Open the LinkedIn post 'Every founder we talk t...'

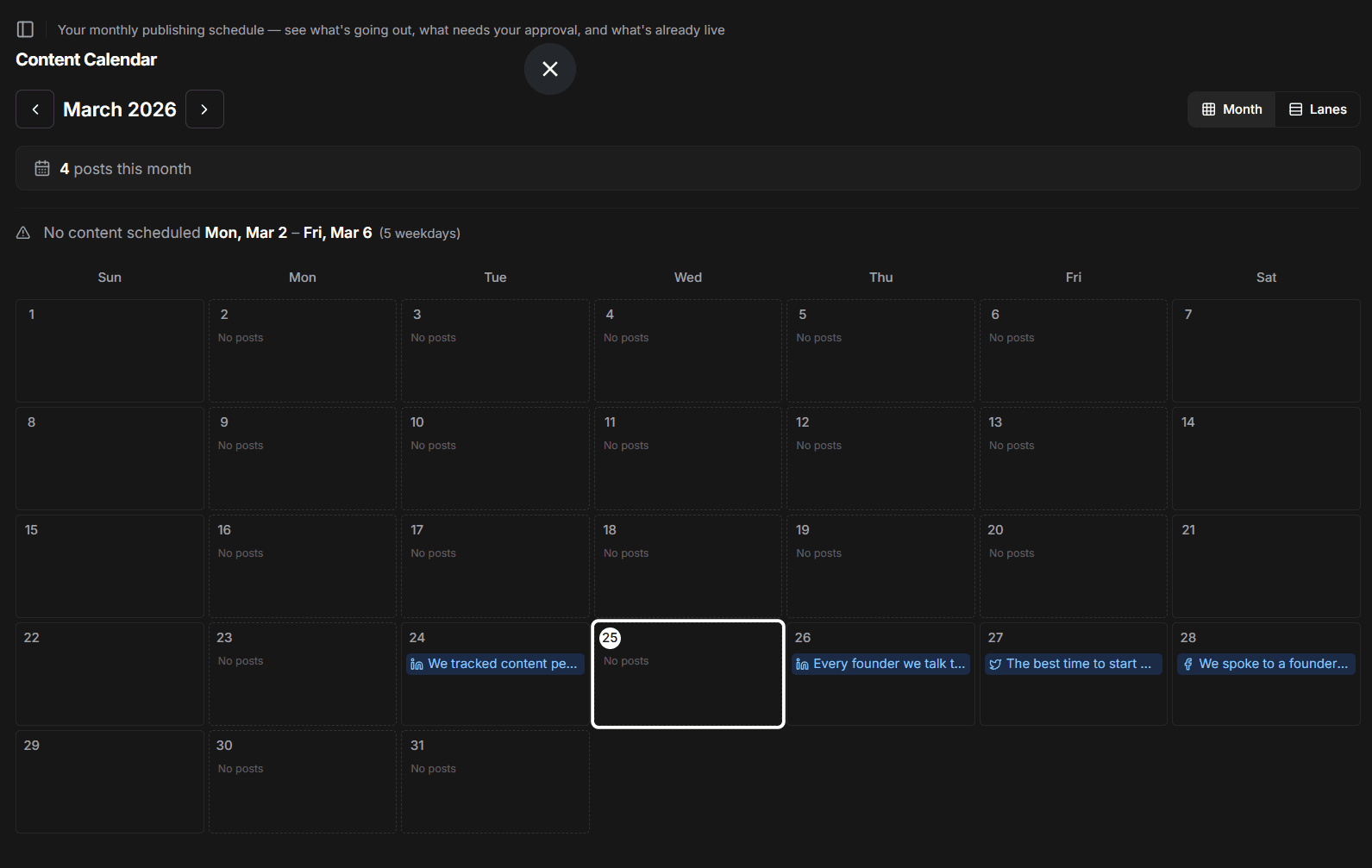tap(880, 664)
